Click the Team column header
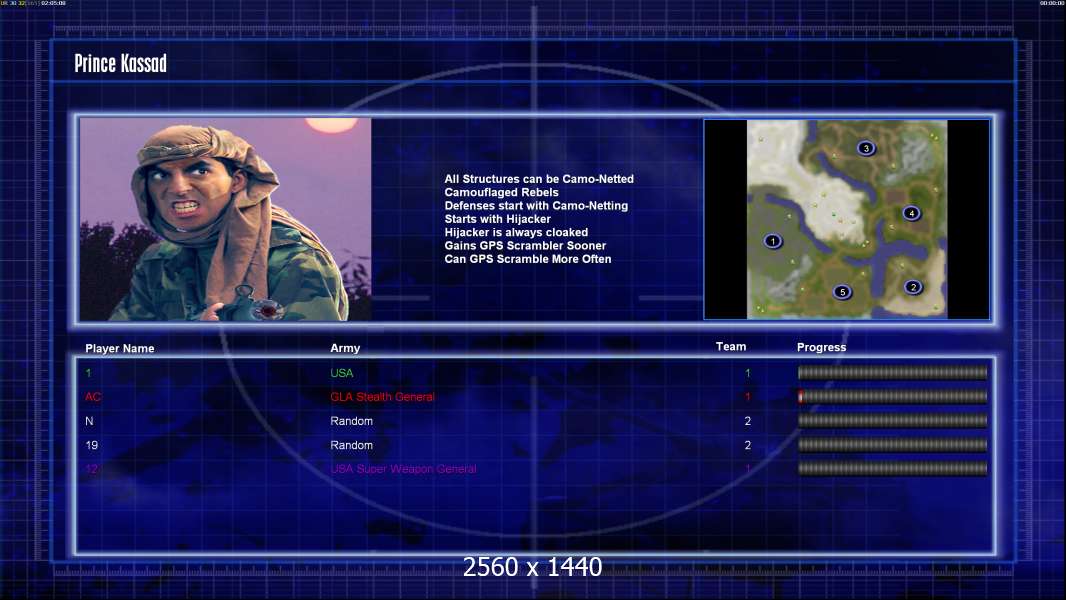Image resolution: width=1066 pixels, height=600 pixels. (731, 347)
